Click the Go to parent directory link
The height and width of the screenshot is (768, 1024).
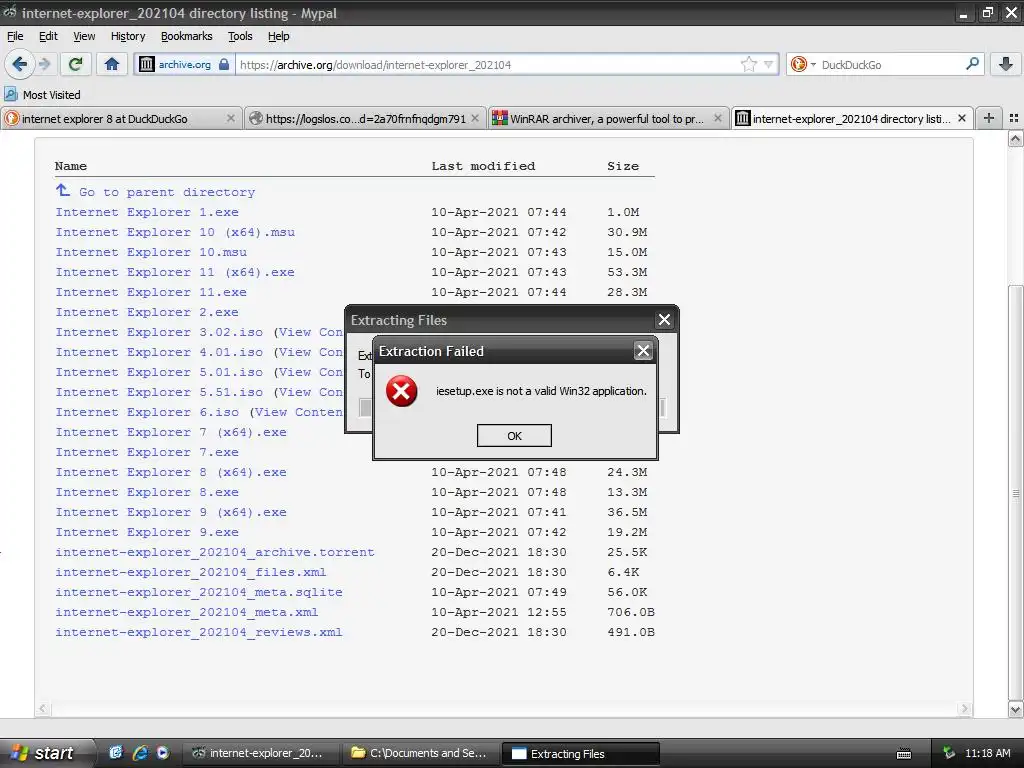[x=167, y=192]
